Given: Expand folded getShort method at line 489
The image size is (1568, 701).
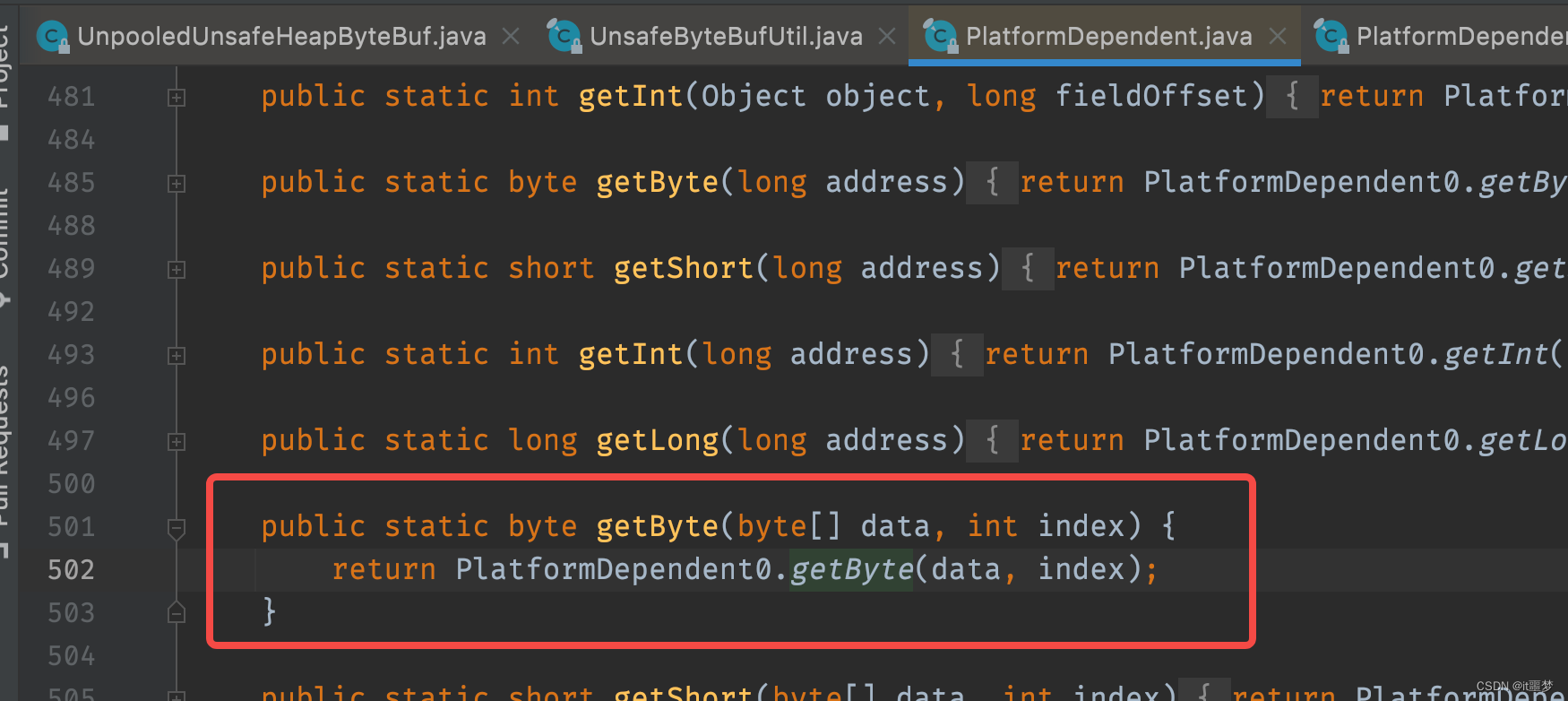Looking at the screenshot, I should 177,269.
